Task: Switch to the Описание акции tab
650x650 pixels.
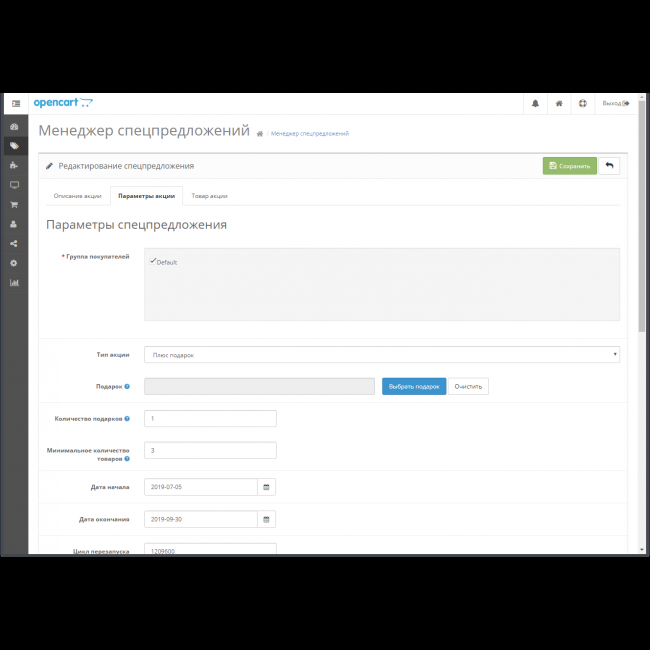Action: tap(77, 196)
